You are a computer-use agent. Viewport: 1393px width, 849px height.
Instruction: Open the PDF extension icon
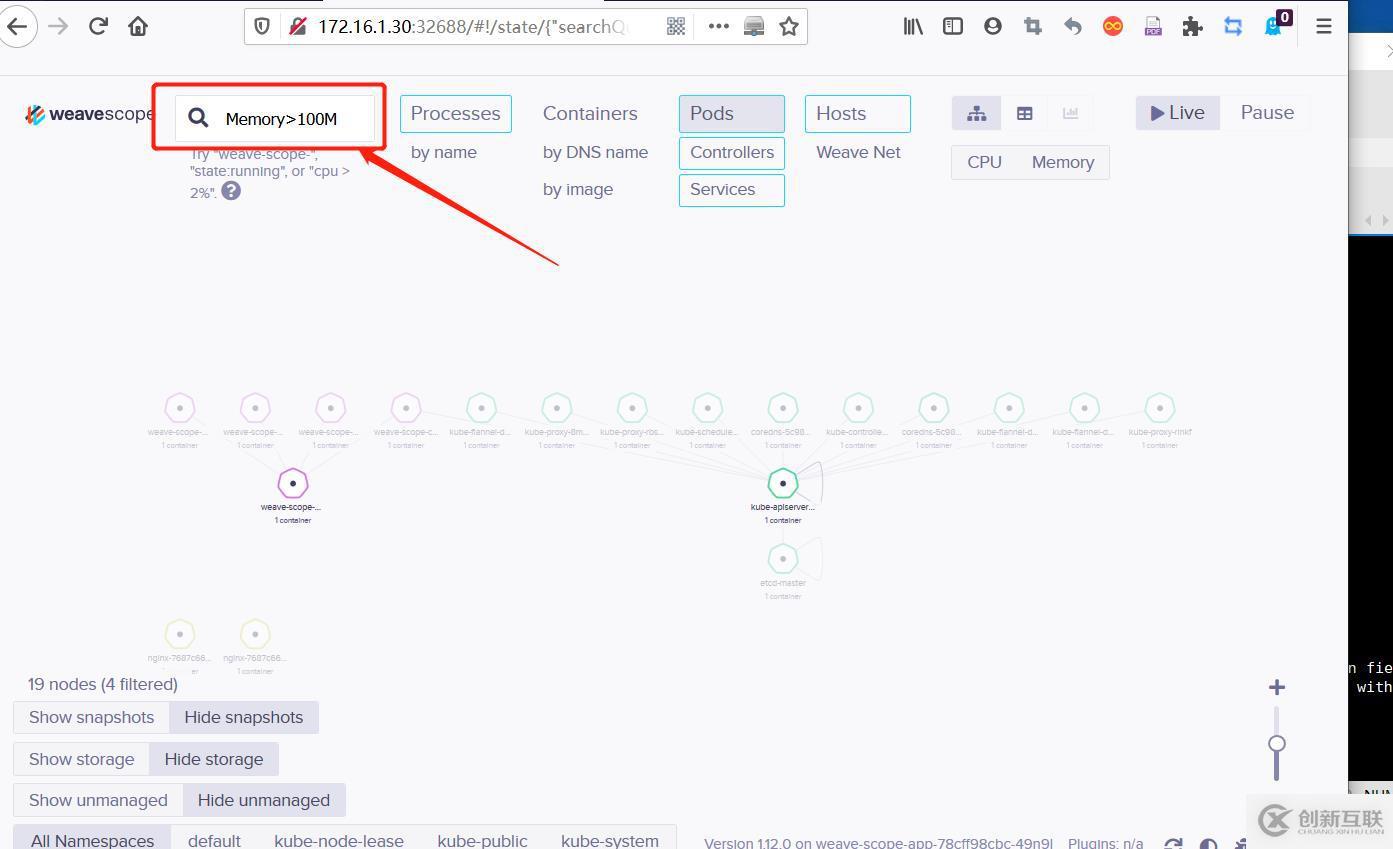(1153, 27)
